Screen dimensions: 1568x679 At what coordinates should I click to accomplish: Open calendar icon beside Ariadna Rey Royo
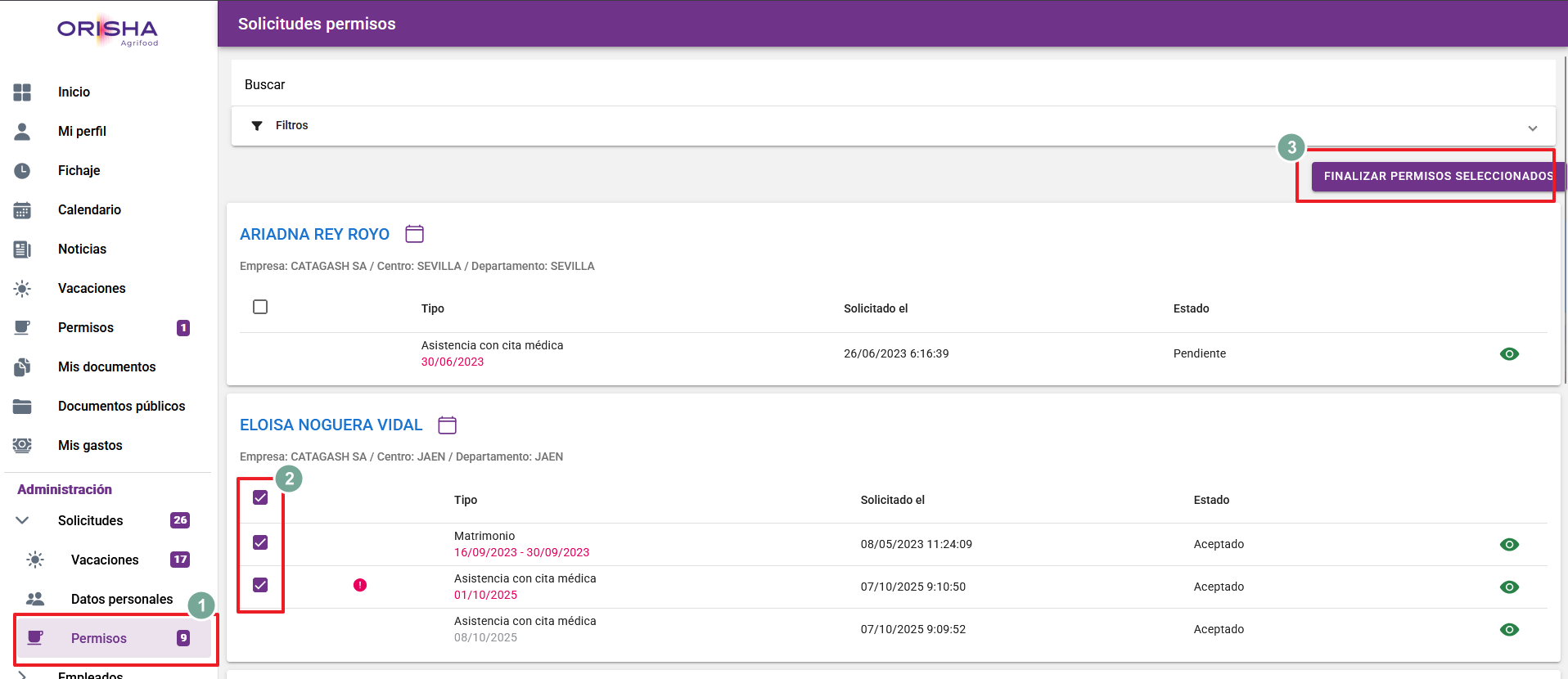(414, 234)
